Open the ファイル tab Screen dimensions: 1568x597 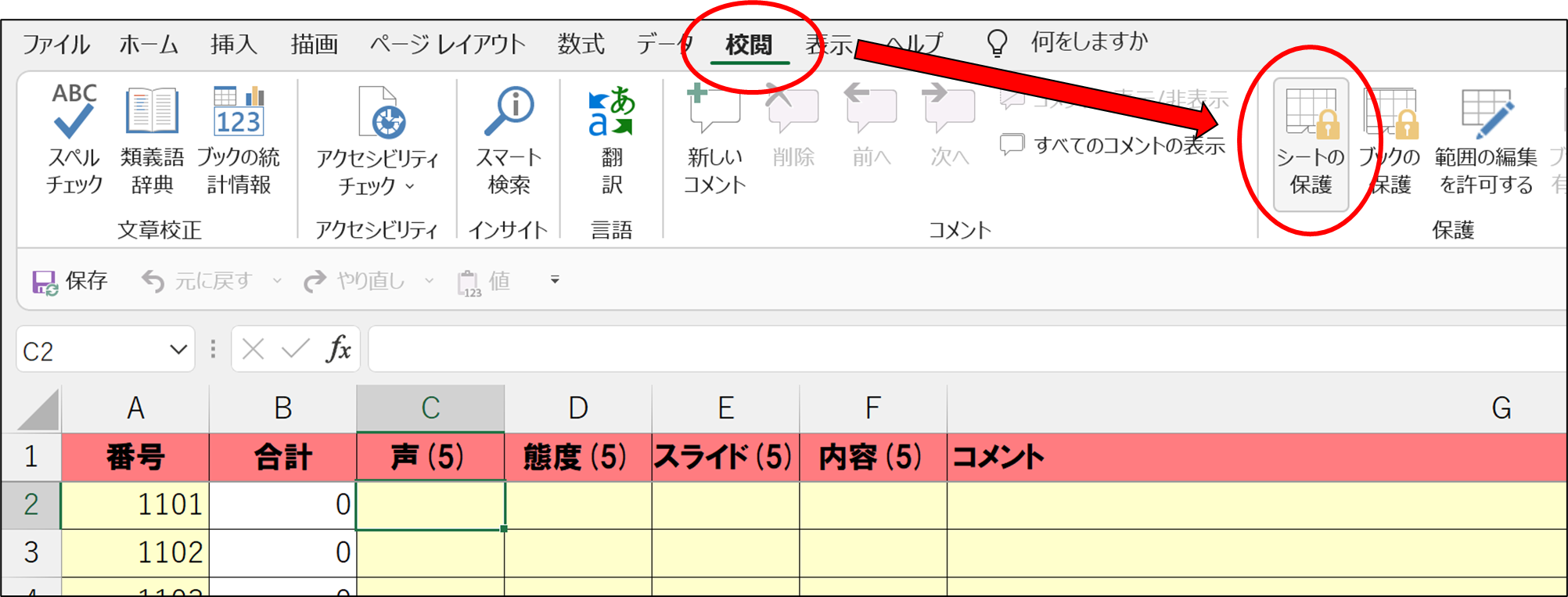click(x=56, y=44)
